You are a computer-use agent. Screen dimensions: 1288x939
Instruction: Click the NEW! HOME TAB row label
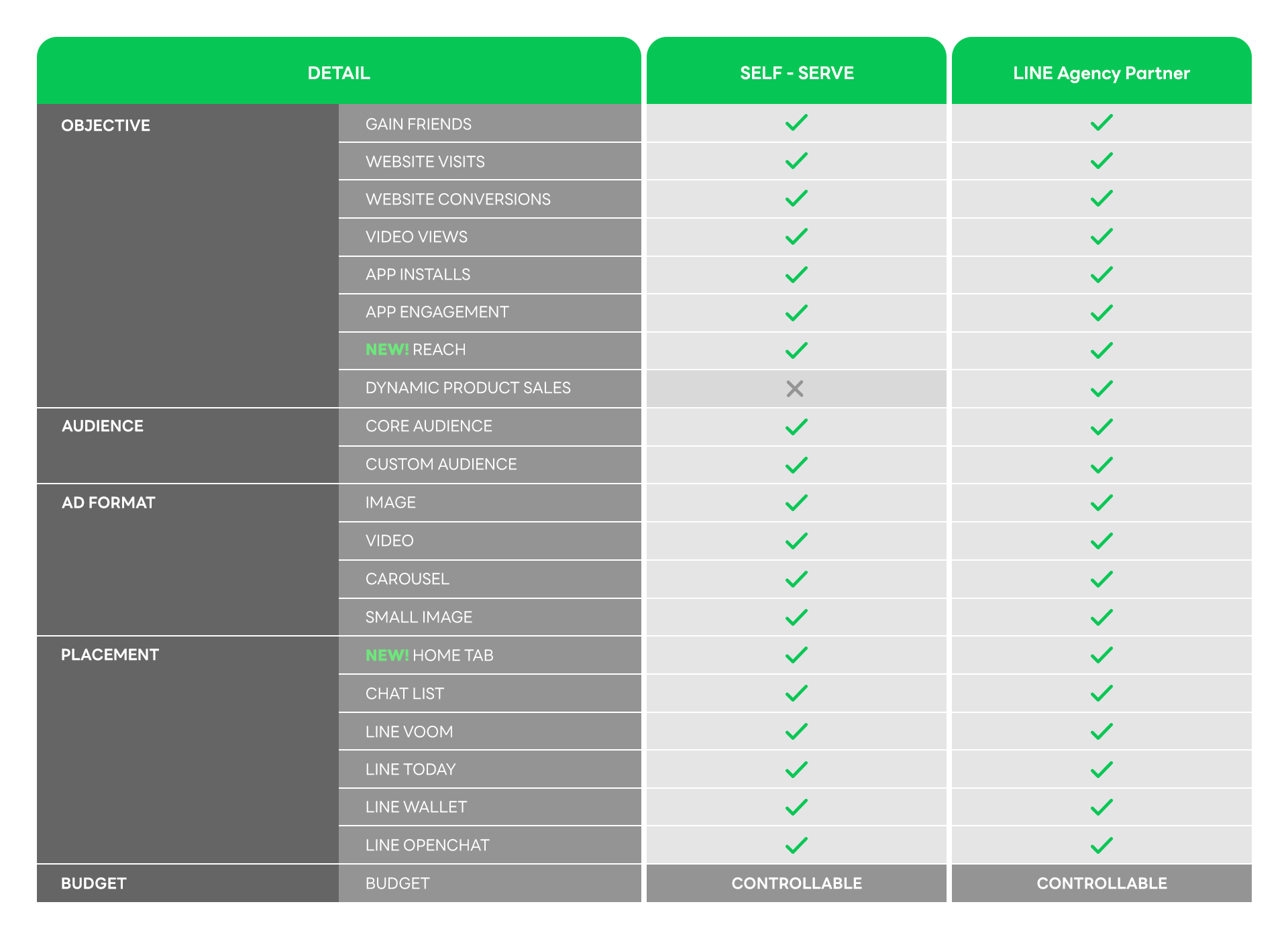pyautogui.click(x=429, y=655)
